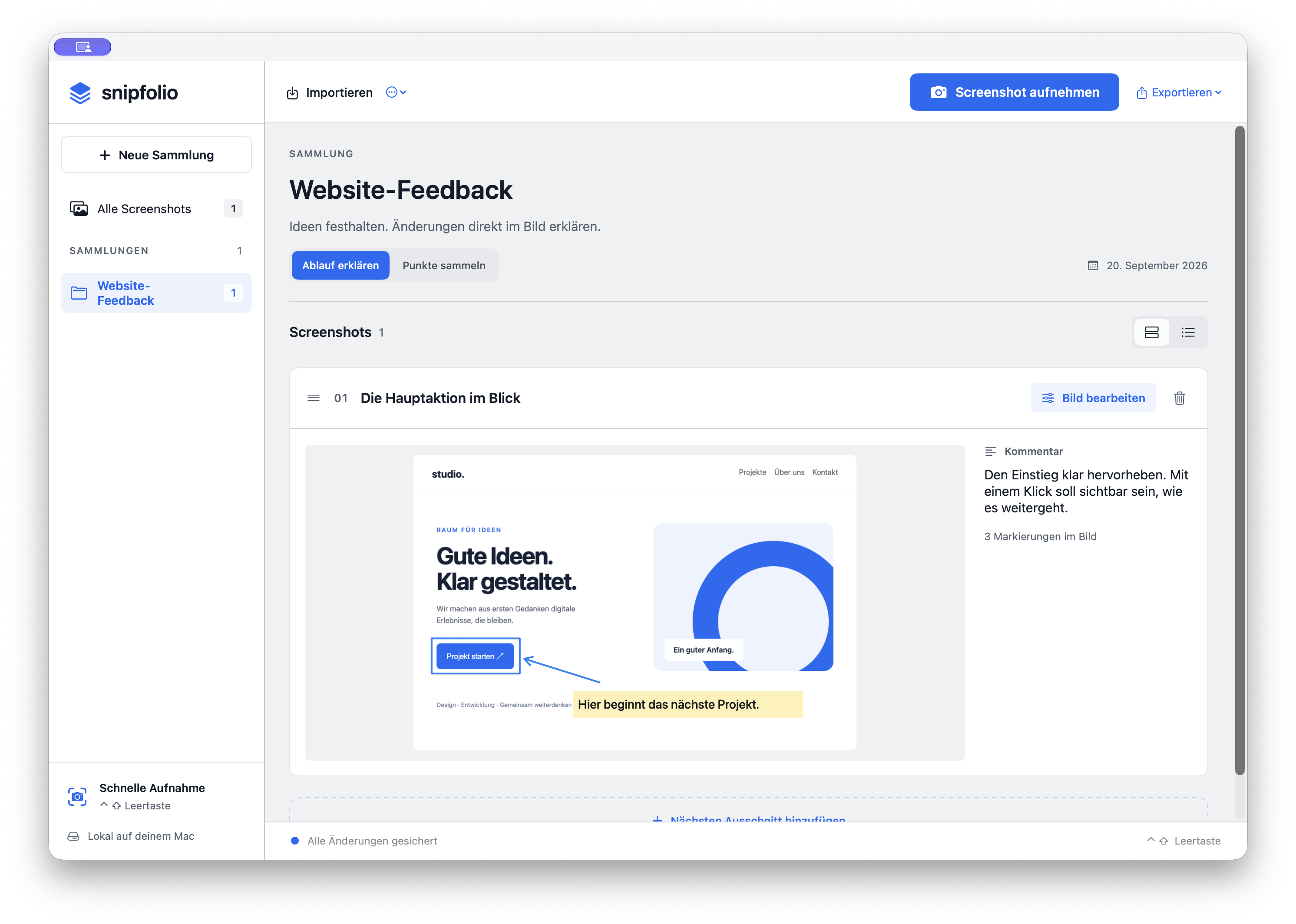Open Website-Feedback collection in sidebar
The image size is (1296, 924).
click(x=156, y=293)
